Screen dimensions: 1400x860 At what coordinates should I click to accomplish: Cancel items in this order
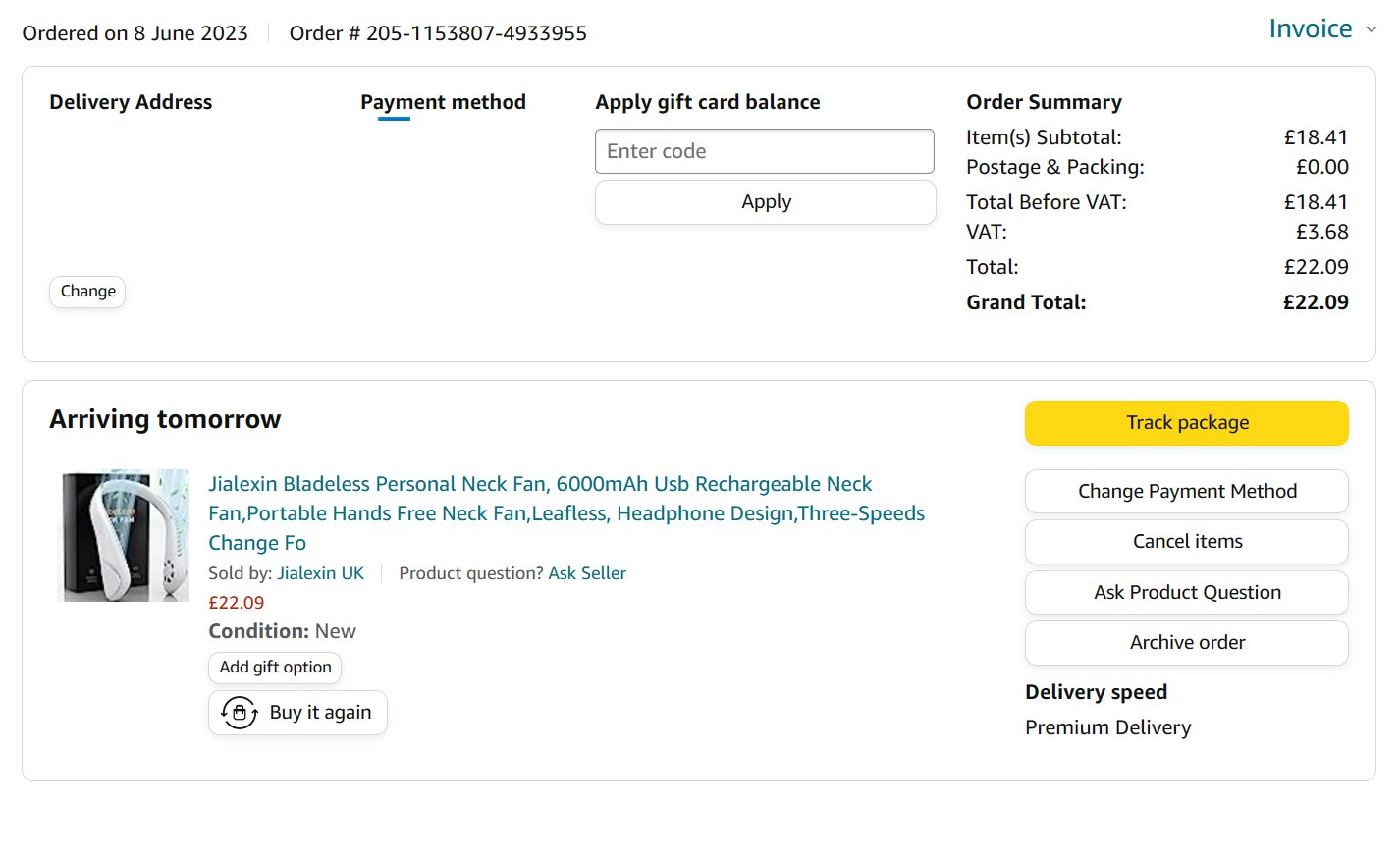point(1186,542)
